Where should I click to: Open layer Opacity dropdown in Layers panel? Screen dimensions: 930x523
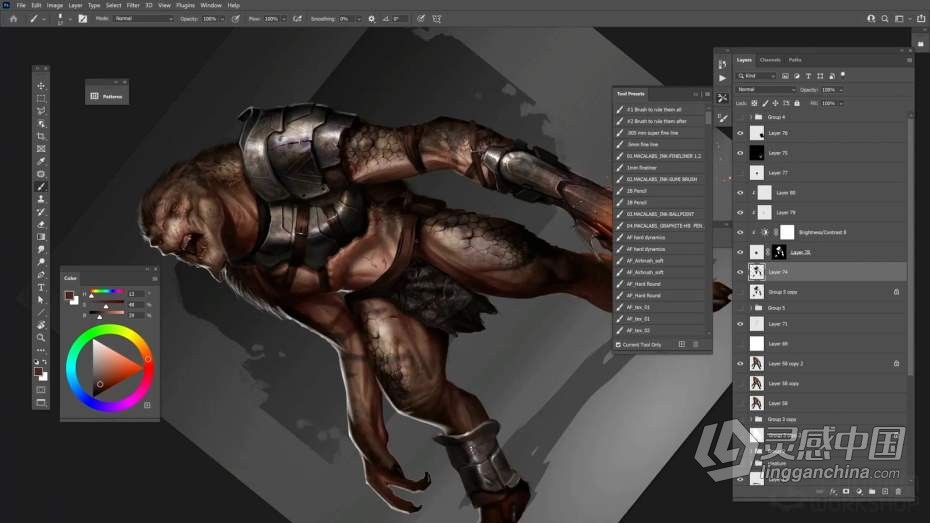click(840, 90)
